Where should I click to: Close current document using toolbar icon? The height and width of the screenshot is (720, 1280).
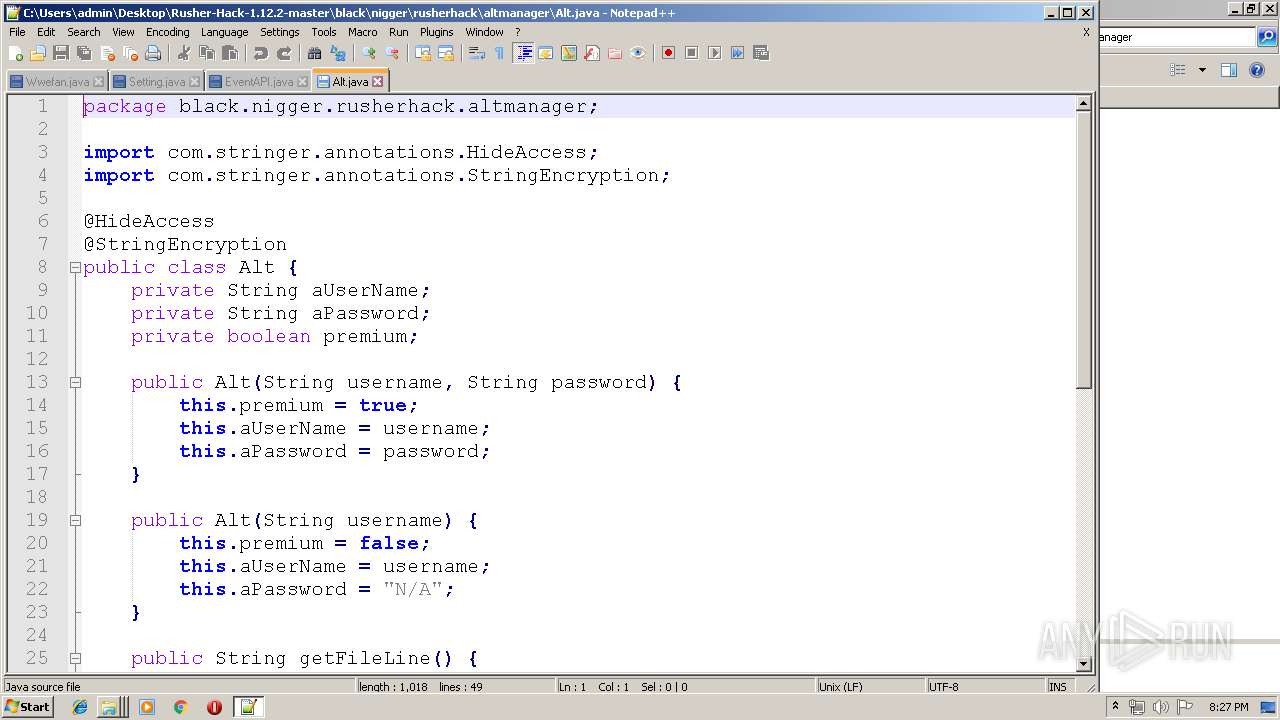pos(107,53)
